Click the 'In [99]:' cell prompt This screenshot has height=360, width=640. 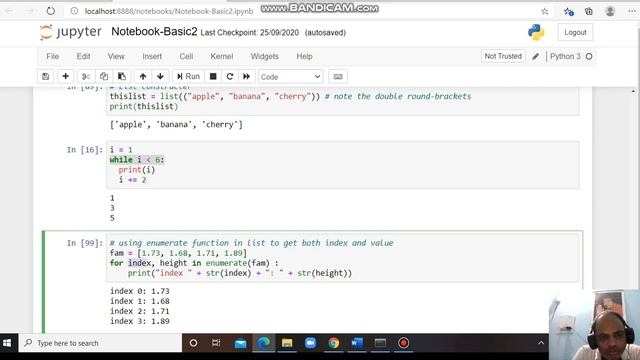pyautogui.click(x=85, y=243)
